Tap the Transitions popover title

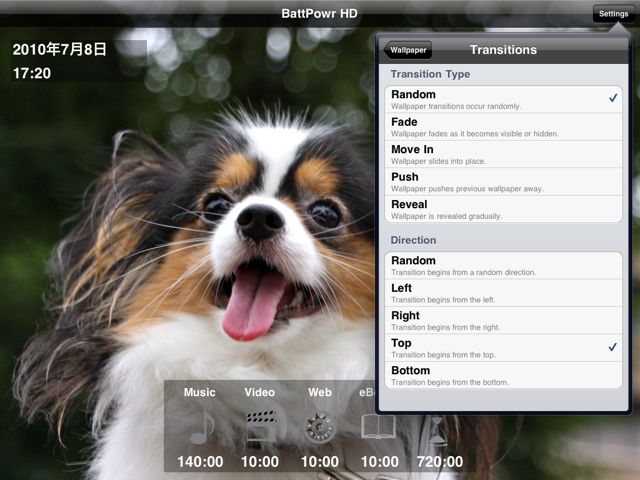coord(503,50)
